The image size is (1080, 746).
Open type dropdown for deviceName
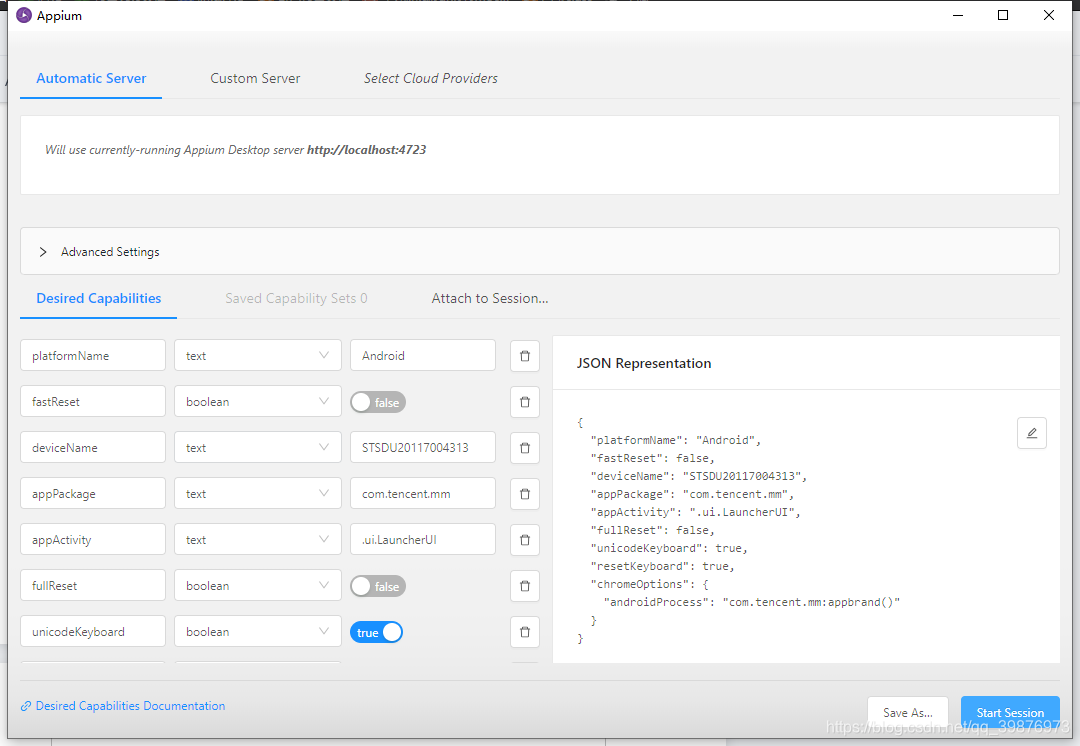point(258,448)
